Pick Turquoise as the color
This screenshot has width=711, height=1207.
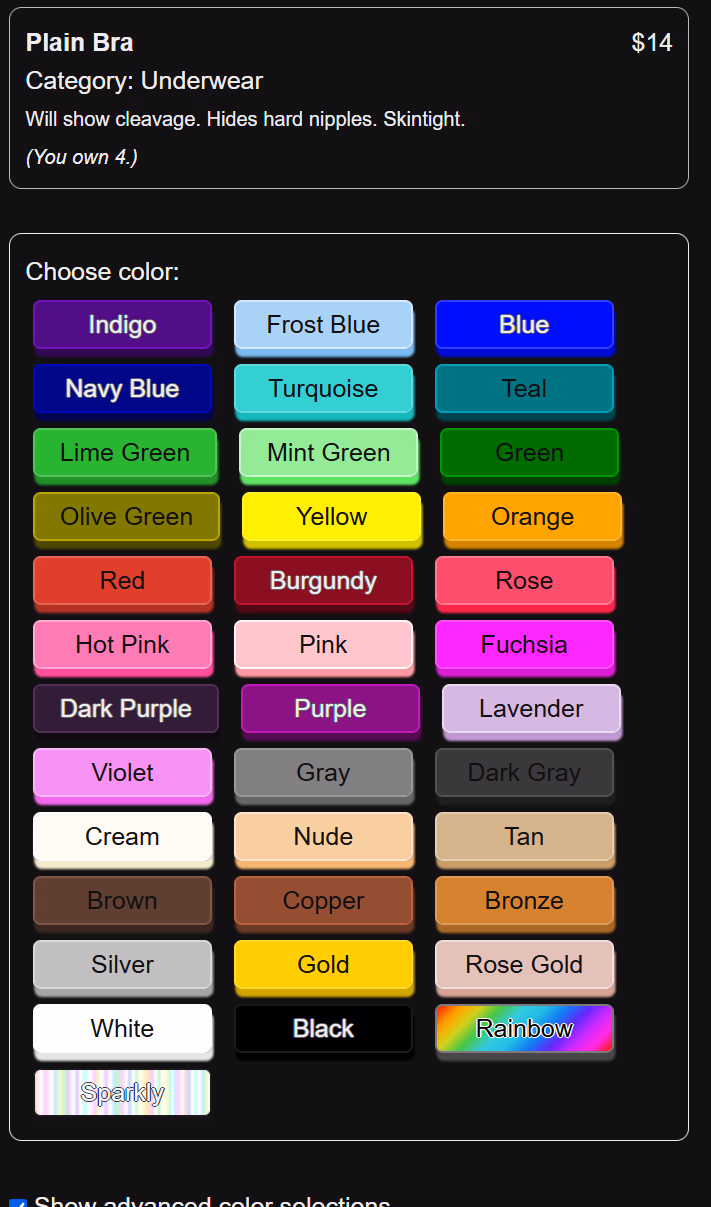(323, 389)
